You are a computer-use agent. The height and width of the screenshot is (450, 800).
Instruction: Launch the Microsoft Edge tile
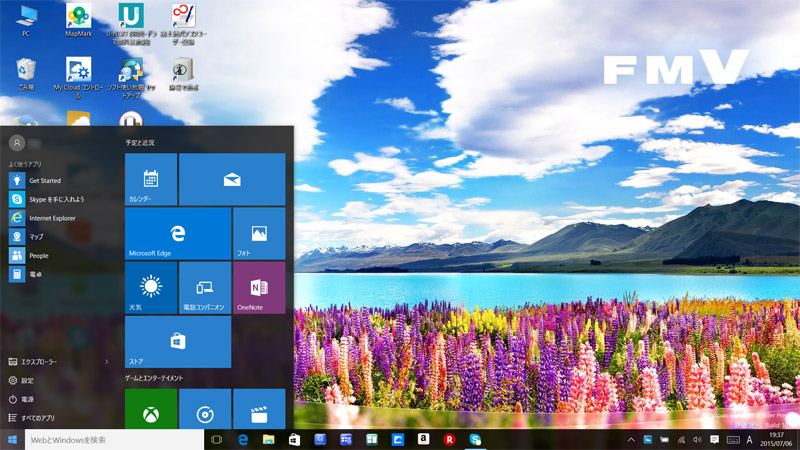[178, 233]
